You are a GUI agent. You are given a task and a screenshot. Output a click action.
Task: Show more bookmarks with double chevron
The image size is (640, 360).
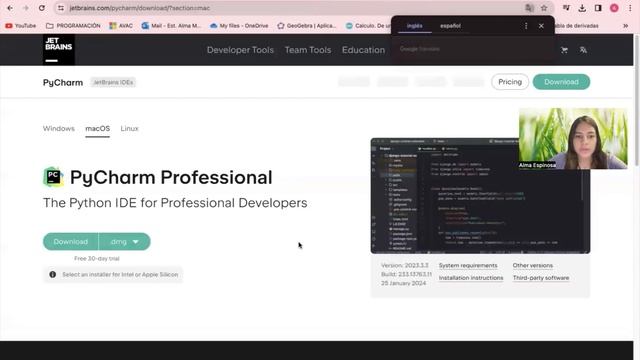click(x=625, y=26)
